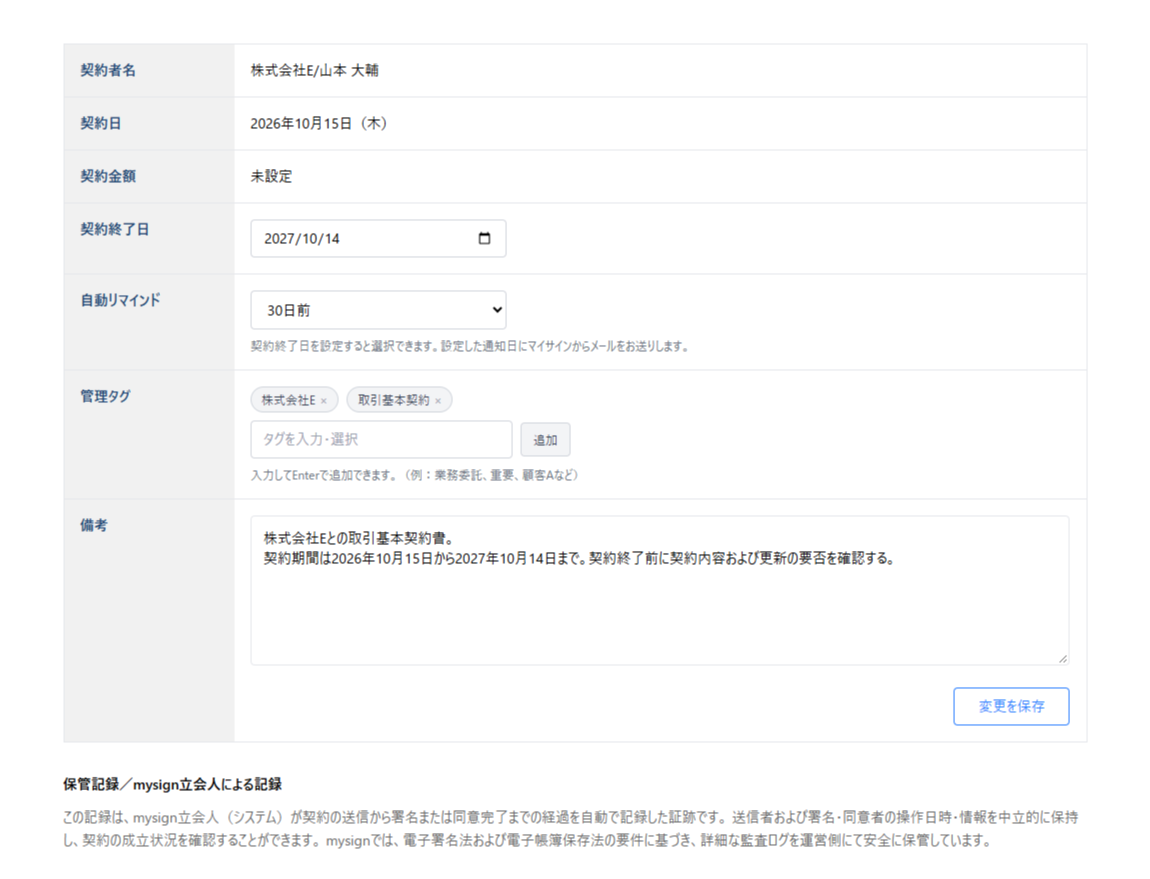Click the 契約終了日 date input 2027/10/14
This screenshot has height=879, width=1150.
[x=378, y=238]
